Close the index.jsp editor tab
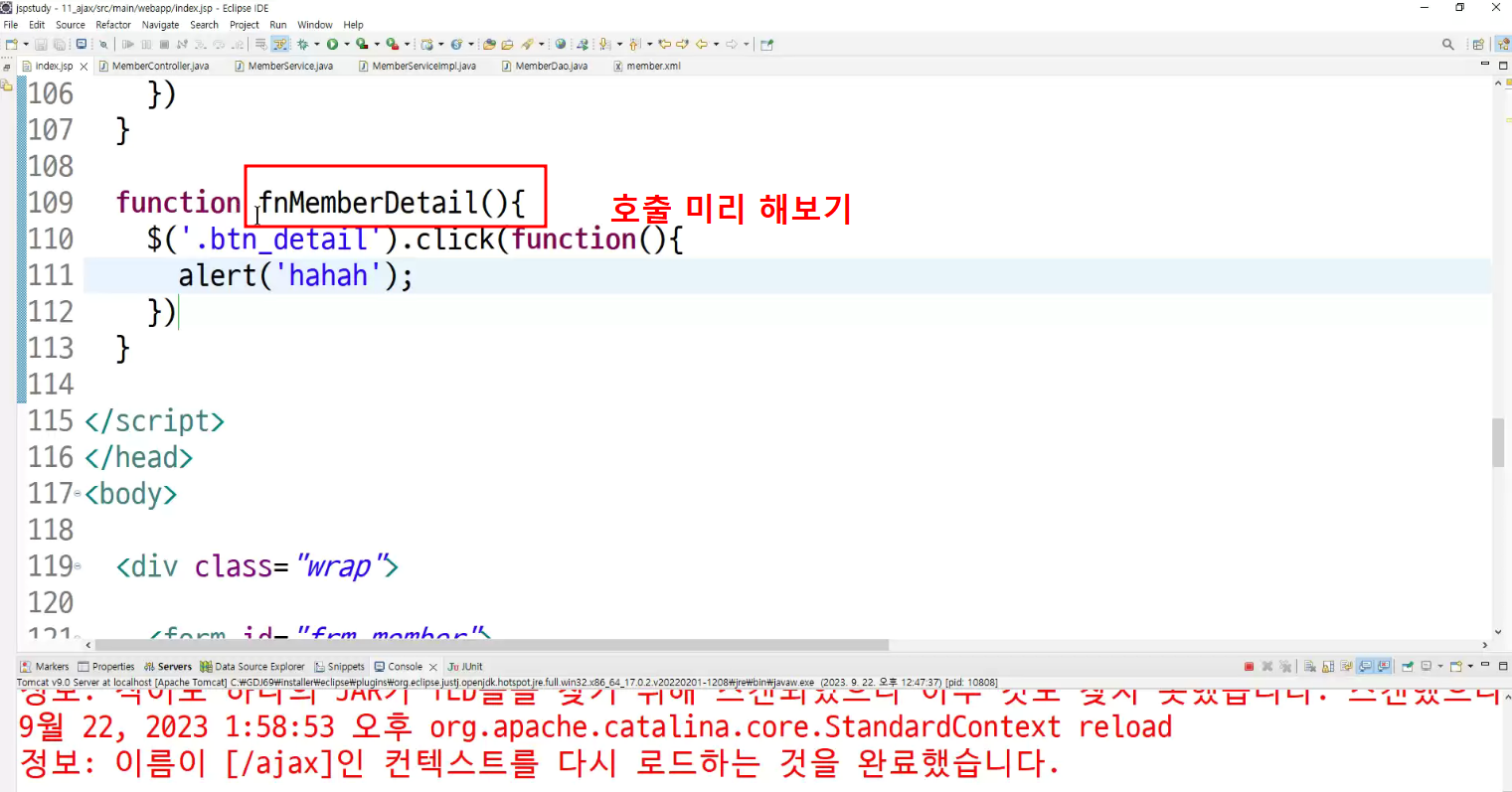The height and width of the screenshot is (792, 1512). 84,67
